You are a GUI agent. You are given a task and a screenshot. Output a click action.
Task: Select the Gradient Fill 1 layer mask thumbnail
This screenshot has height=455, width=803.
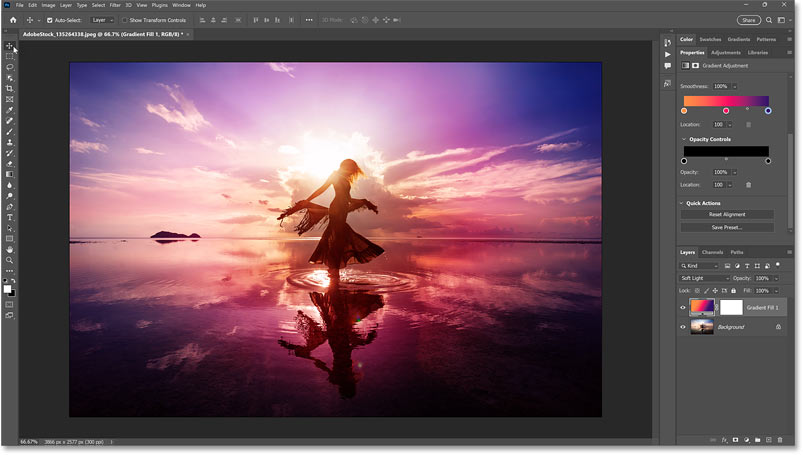(731, 308)
